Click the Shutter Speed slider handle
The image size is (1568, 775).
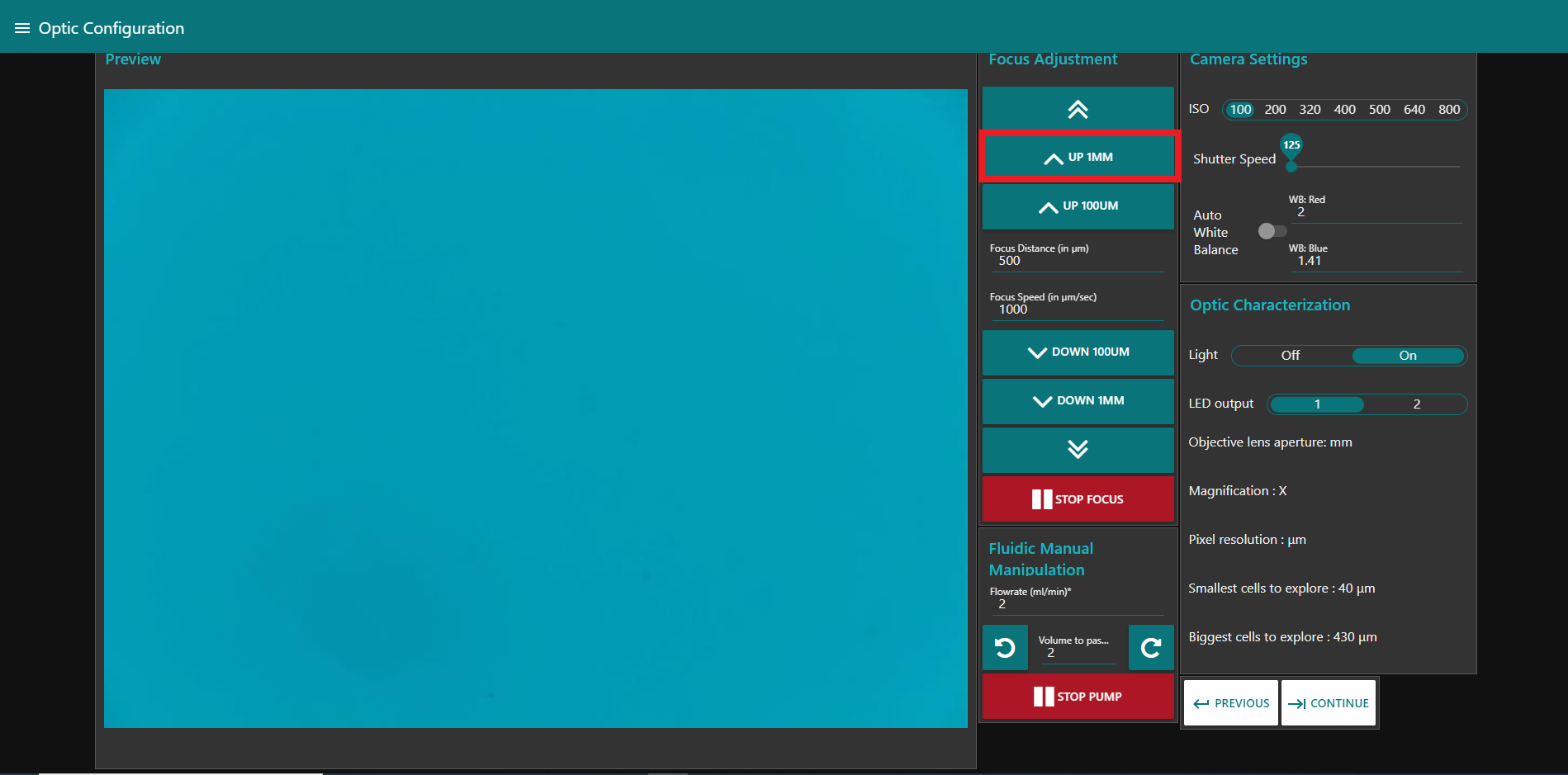[x=1291, y=167]
